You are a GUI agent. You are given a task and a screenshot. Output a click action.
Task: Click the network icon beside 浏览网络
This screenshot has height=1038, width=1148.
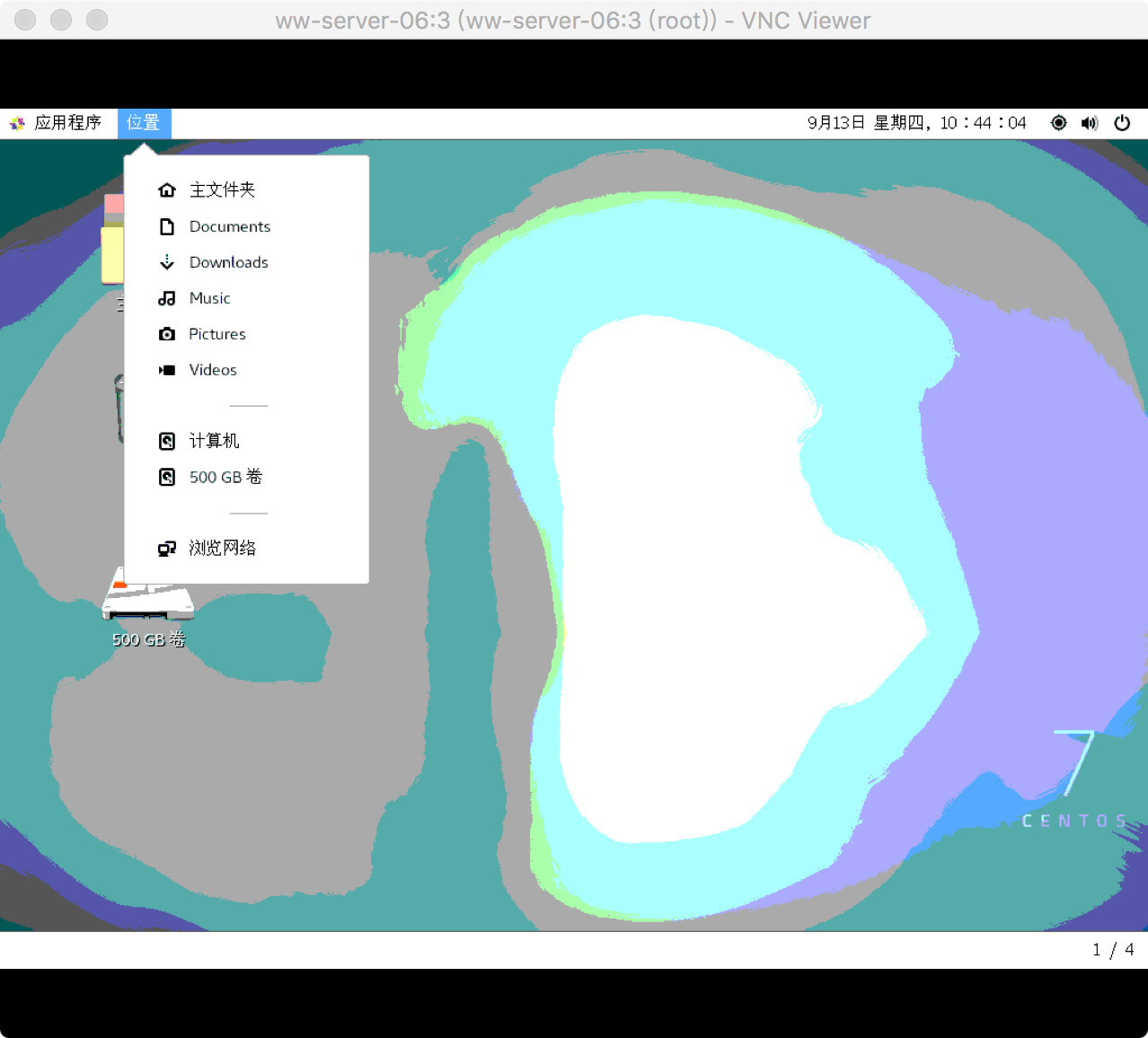point(167,549)
